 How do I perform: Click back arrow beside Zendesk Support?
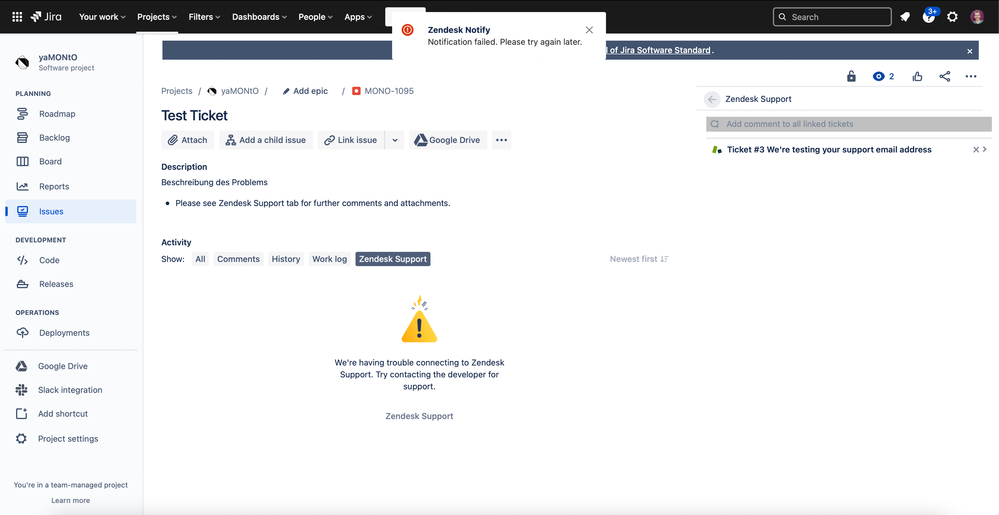pyautogui.click(x=712, y=99)
